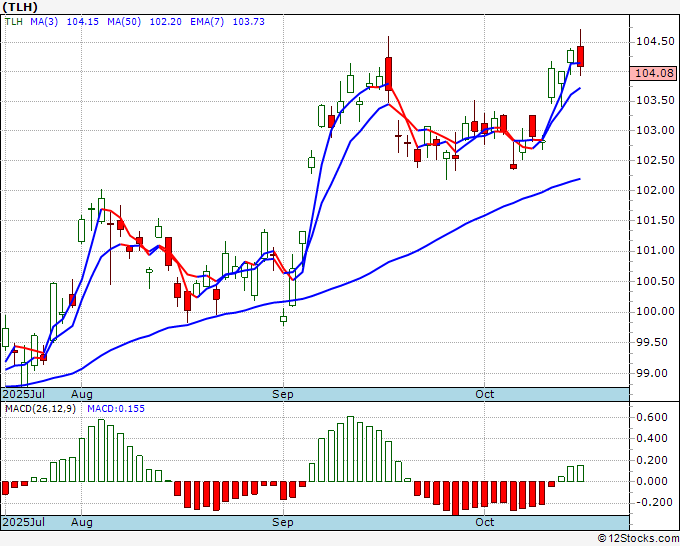Screen dimensions: 680x546
Task: Click the 0.400 MACD axis label
Action: 651,438
